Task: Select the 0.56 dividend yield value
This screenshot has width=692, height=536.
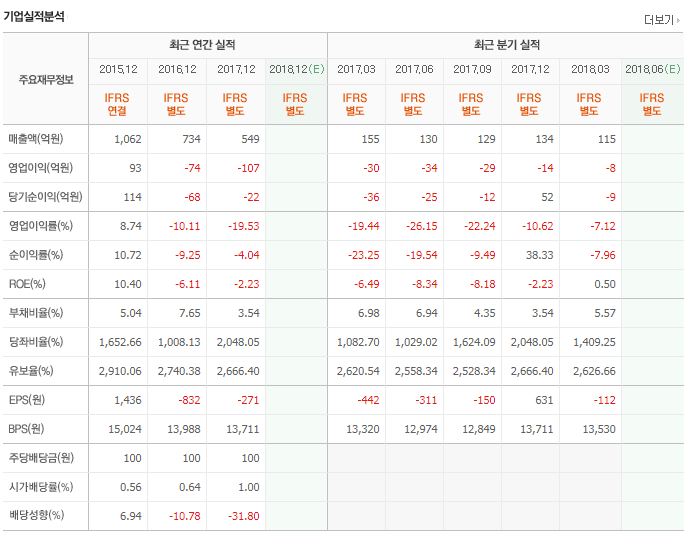Action: coord(131,487)
